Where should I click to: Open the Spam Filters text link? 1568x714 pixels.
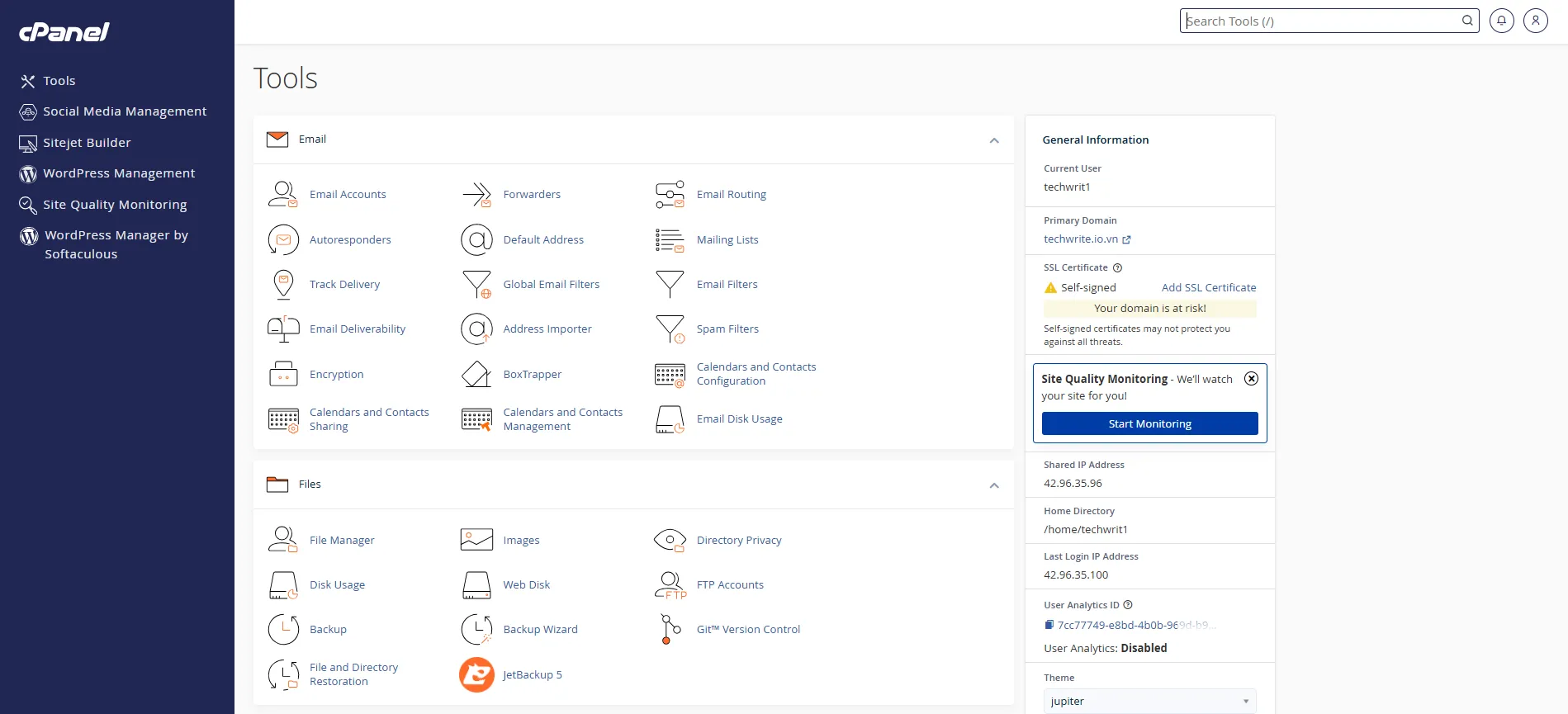point(727,329)
